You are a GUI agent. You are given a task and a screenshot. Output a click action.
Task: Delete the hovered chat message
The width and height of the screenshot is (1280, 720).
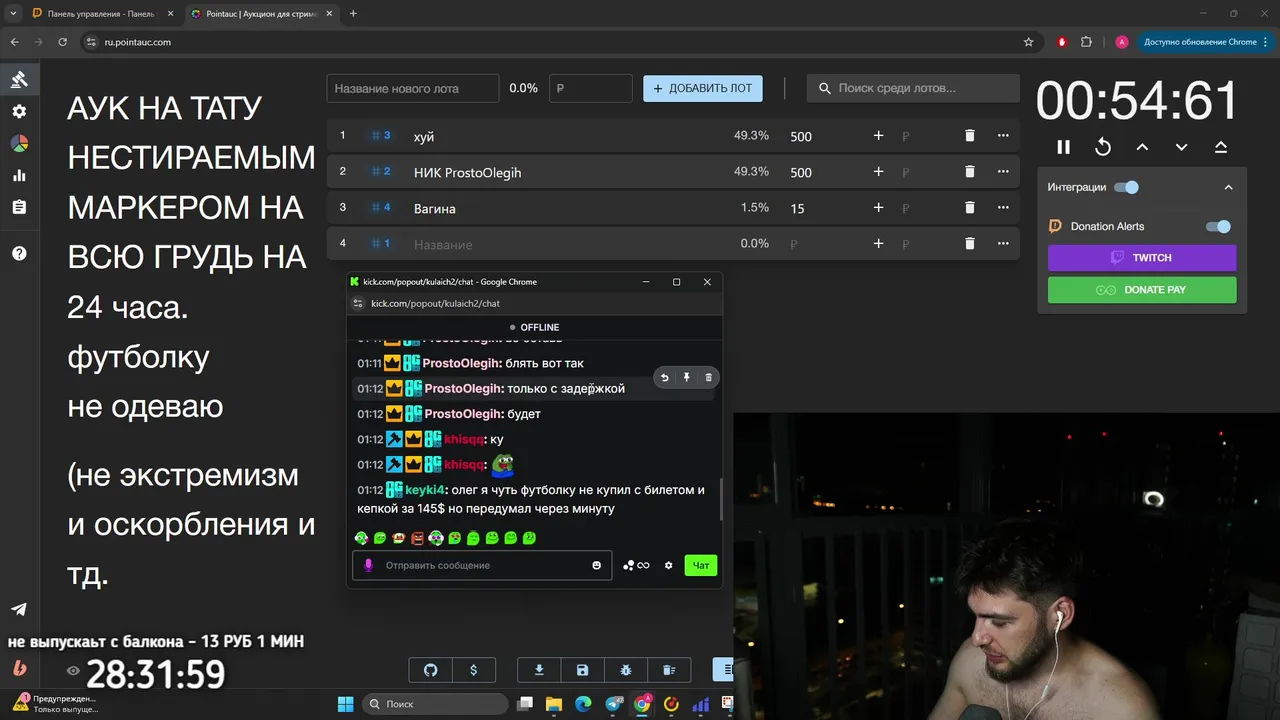[709, 377]
